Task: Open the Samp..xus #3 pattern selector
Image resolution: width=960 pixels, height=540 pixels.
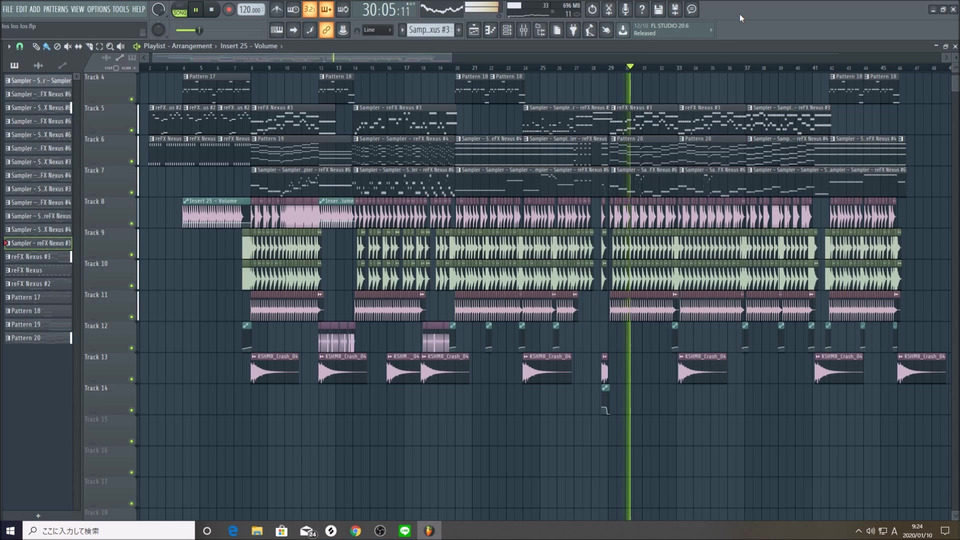Action: pyautogui.click(x=430, y=30)
